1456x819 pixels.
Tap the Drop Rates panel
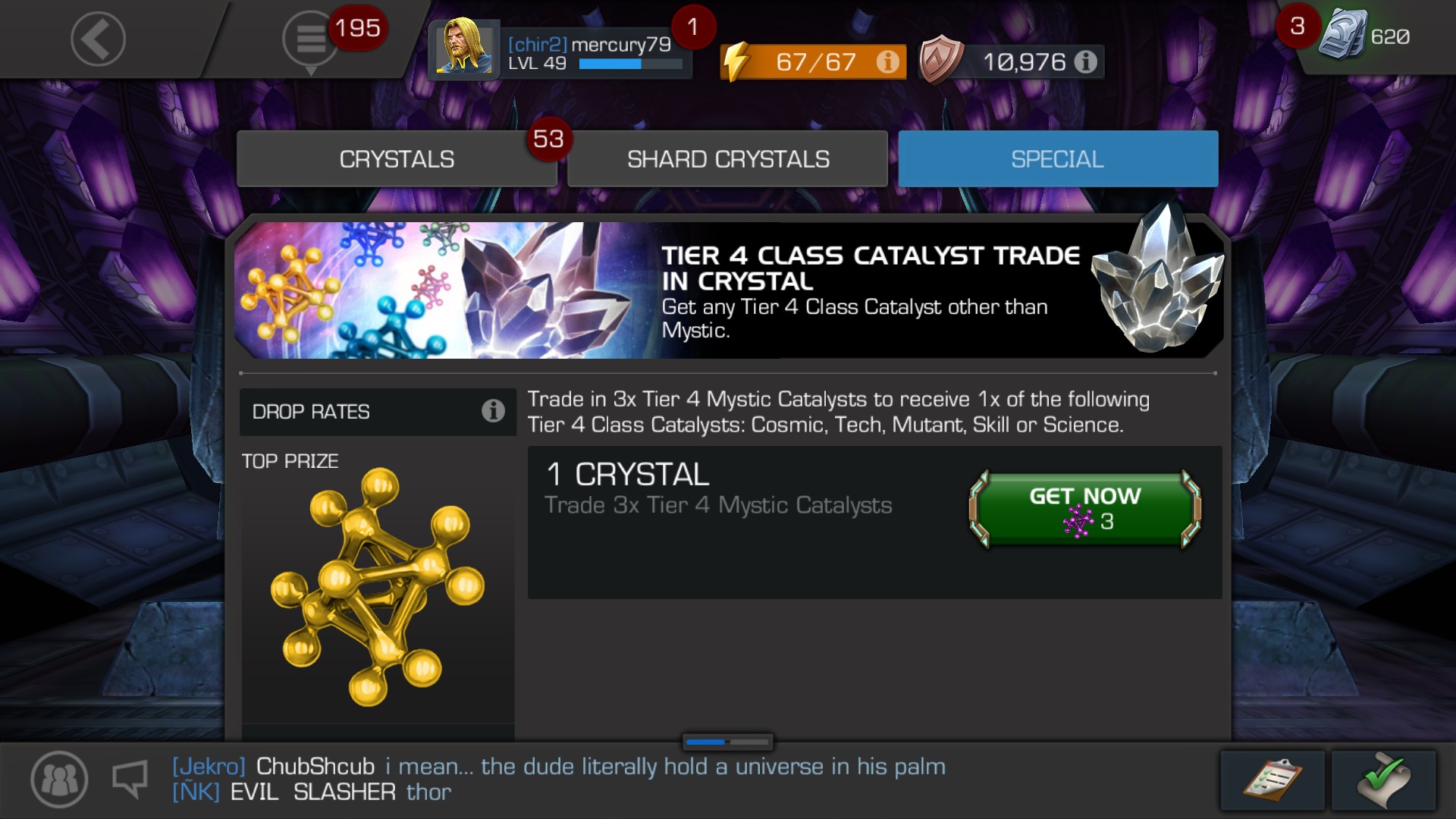tap(378, 412)
